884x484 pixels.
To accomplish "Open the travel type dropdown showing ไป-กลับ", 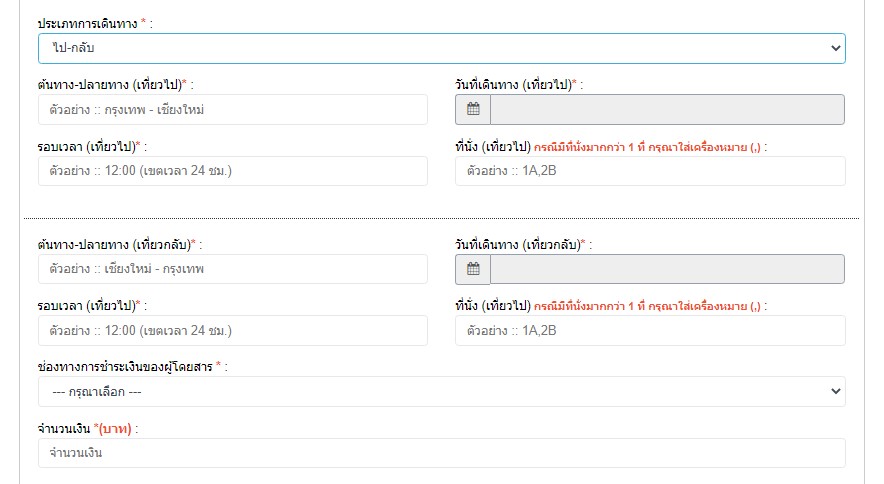I will coord(441,49).
